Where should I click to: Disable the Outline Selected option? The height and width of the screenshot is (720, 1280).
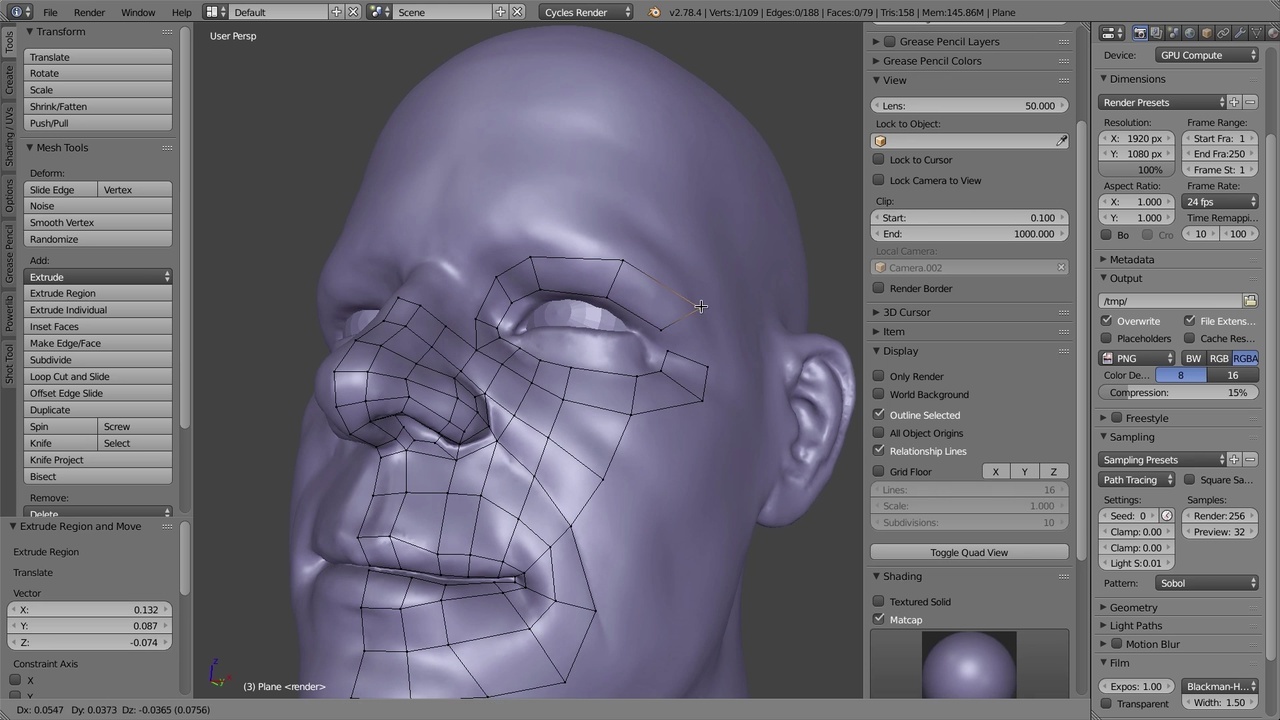coord(879,414)
